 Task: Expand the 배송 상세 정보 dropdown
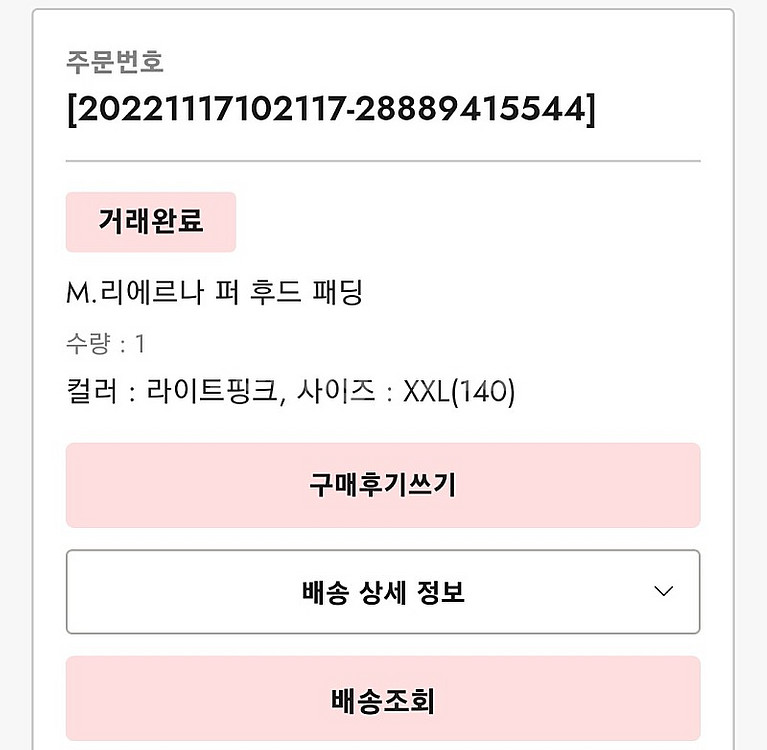pyautogui.click(x=383, y=591)
